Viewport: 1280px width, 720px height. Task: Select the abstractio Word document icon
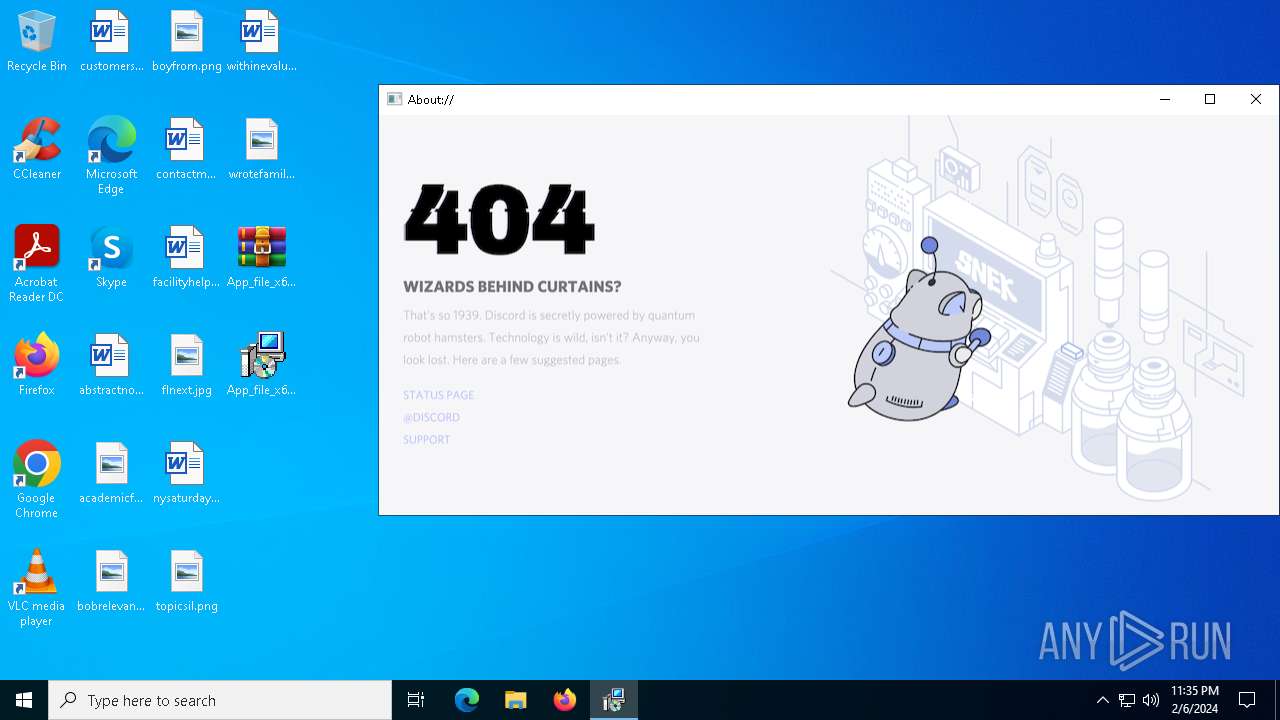[x=111, y=366]
